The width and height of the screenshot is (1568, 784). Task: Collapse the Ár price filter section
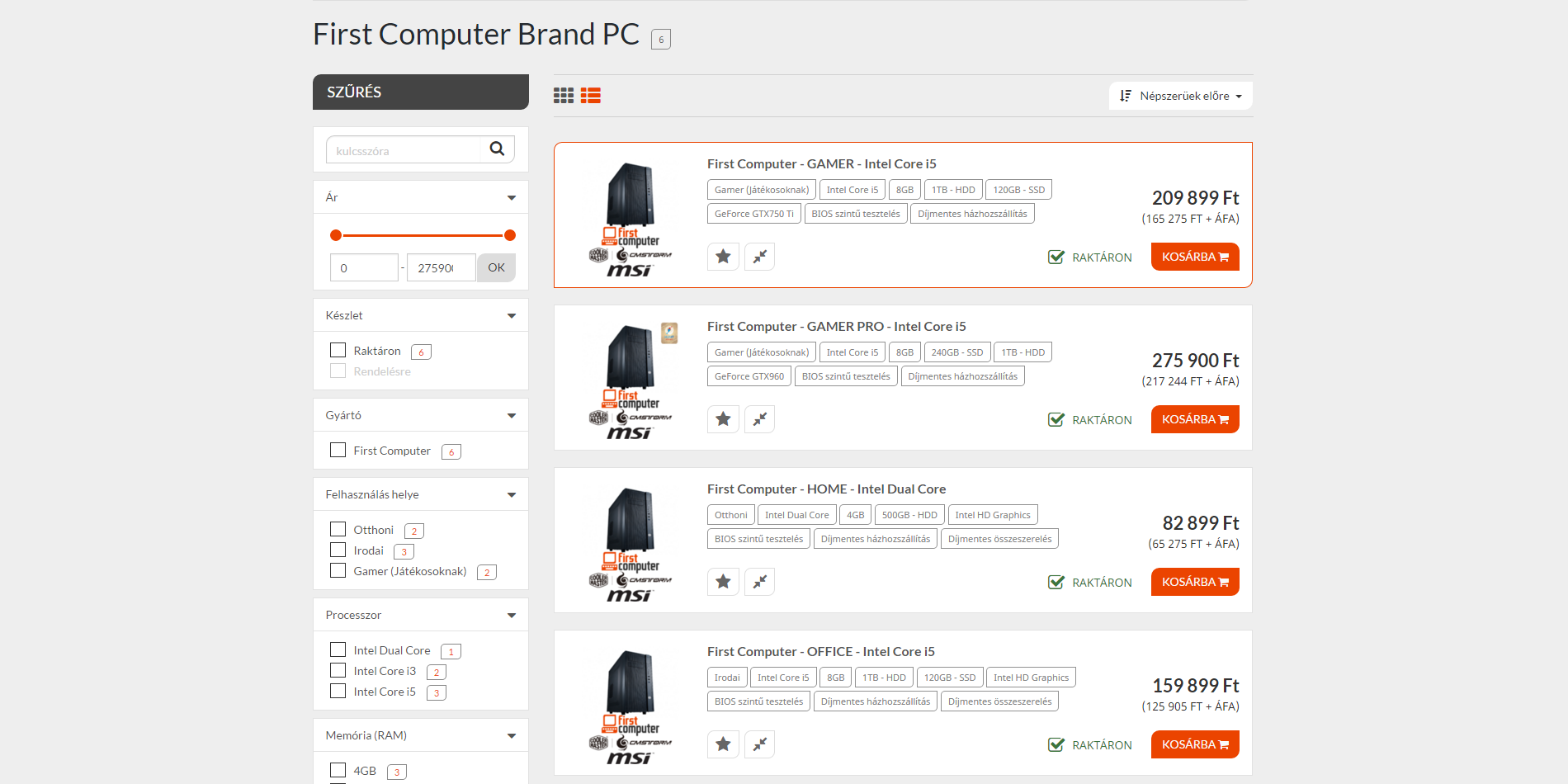pyautogui.click(x=512, y=197)
